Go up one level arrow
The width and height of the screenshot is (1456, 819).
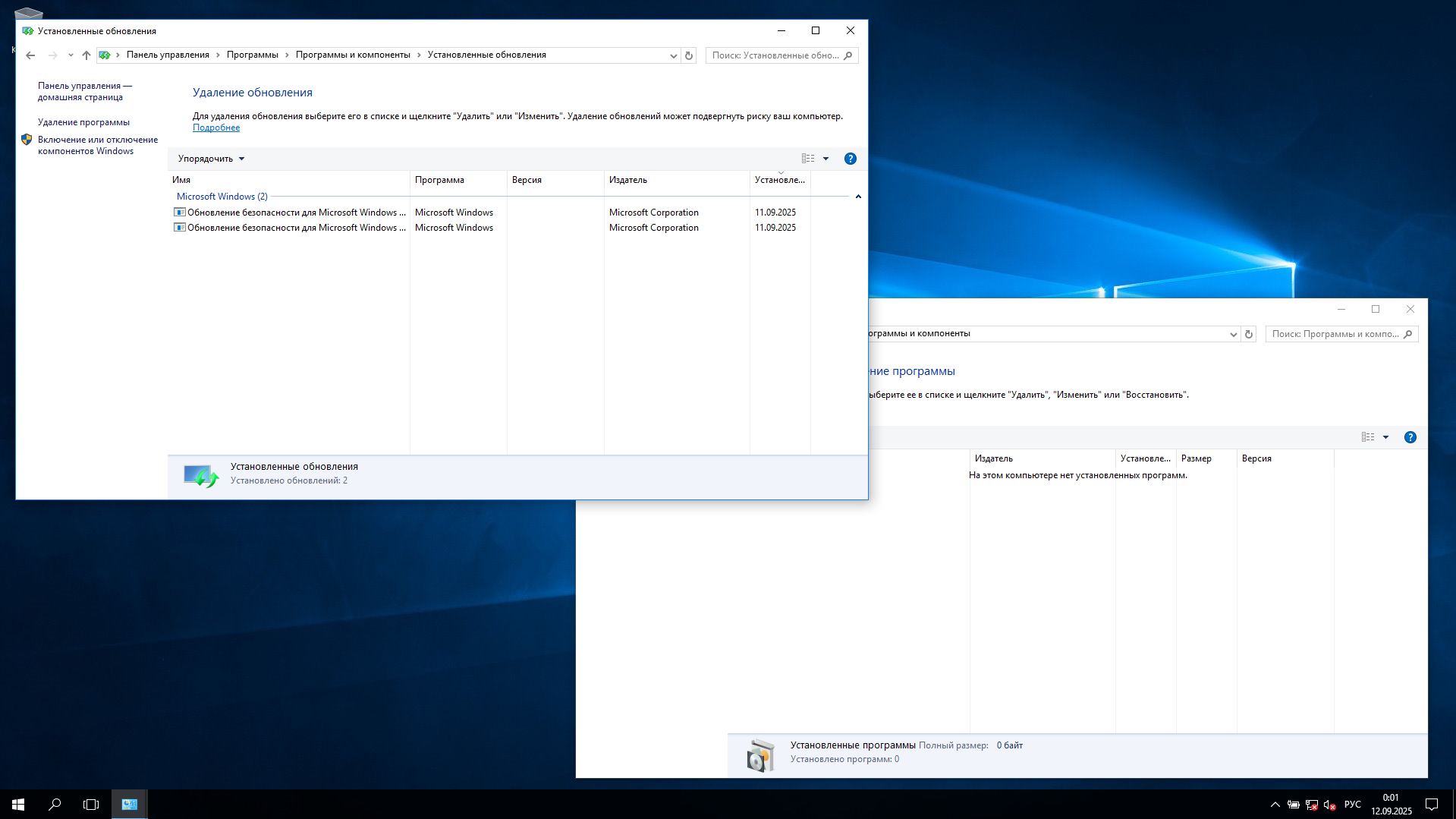(x=86, y=55)
